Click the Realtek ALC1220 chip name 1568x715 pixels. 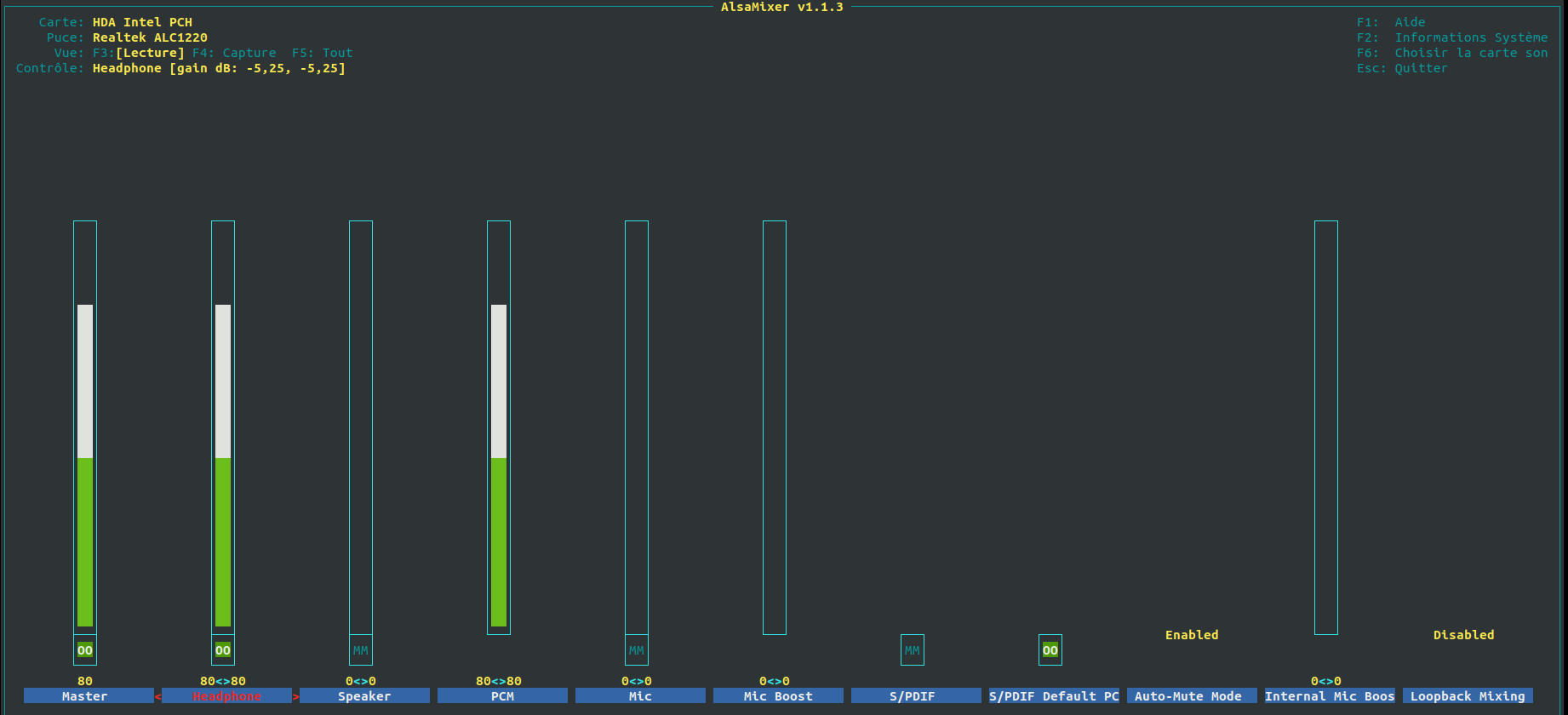coord(150,37)
